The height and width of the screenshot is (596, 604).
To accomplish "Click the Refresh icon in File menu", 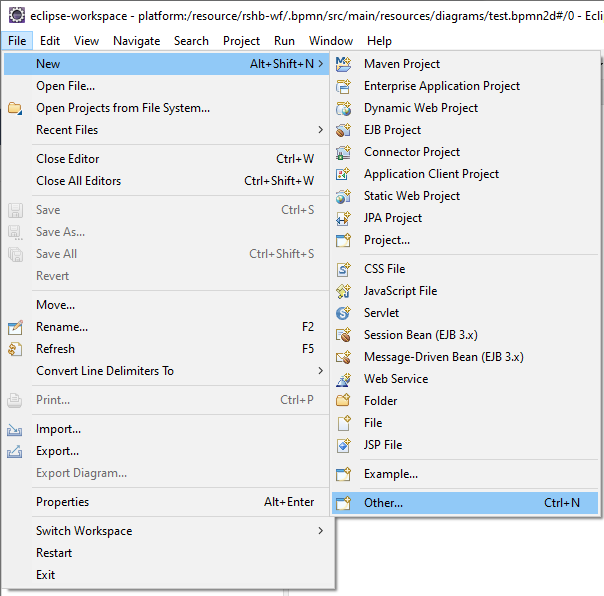I will tap(15, 349).
